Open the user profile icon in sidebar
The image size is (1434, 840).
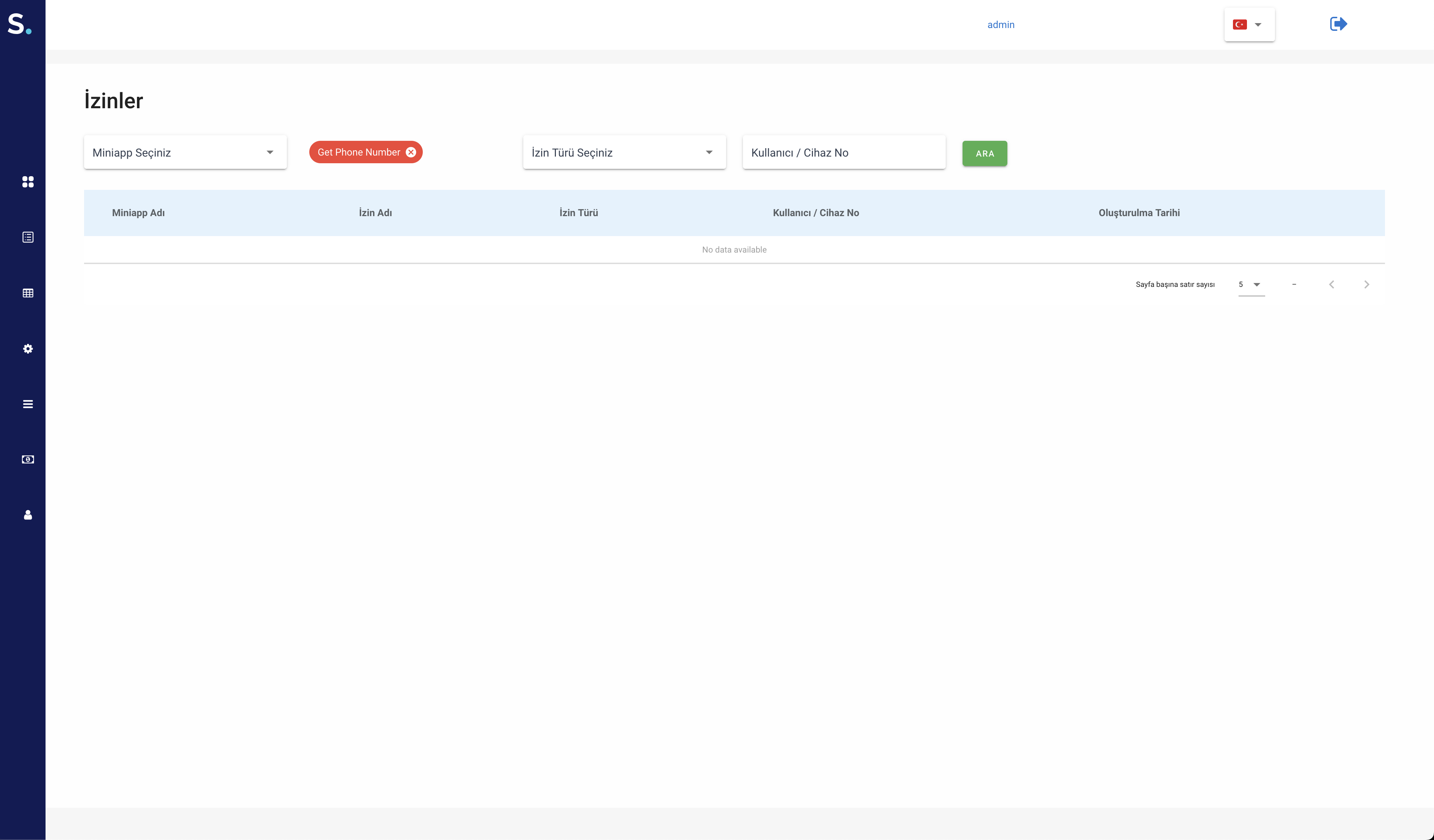click(28, 515)
